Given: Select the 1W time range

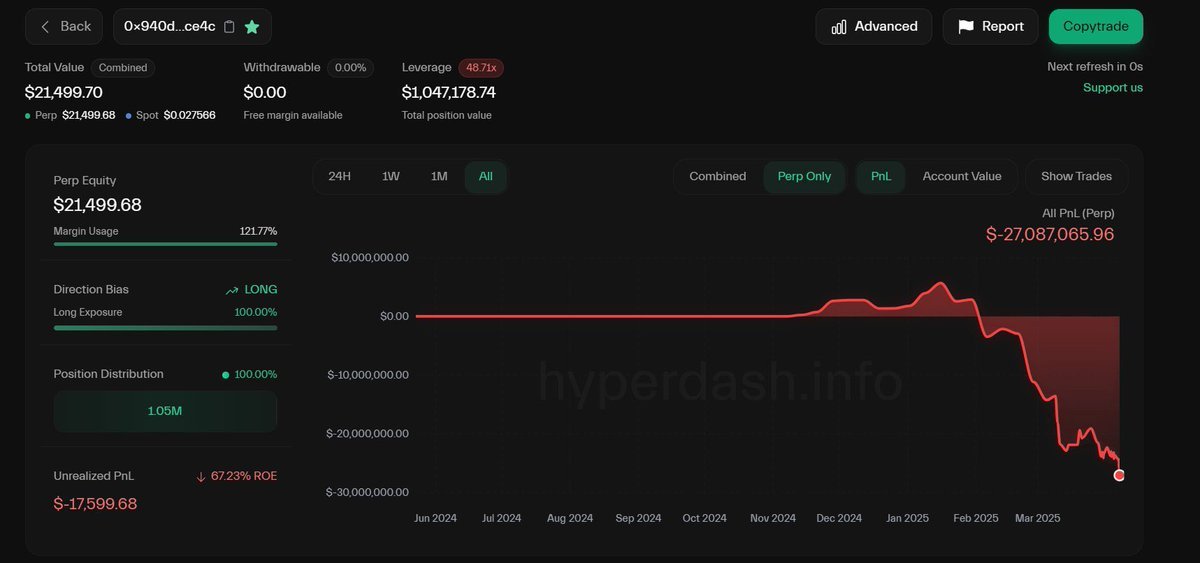Looking at the screenshot, I should click(391, 176).
